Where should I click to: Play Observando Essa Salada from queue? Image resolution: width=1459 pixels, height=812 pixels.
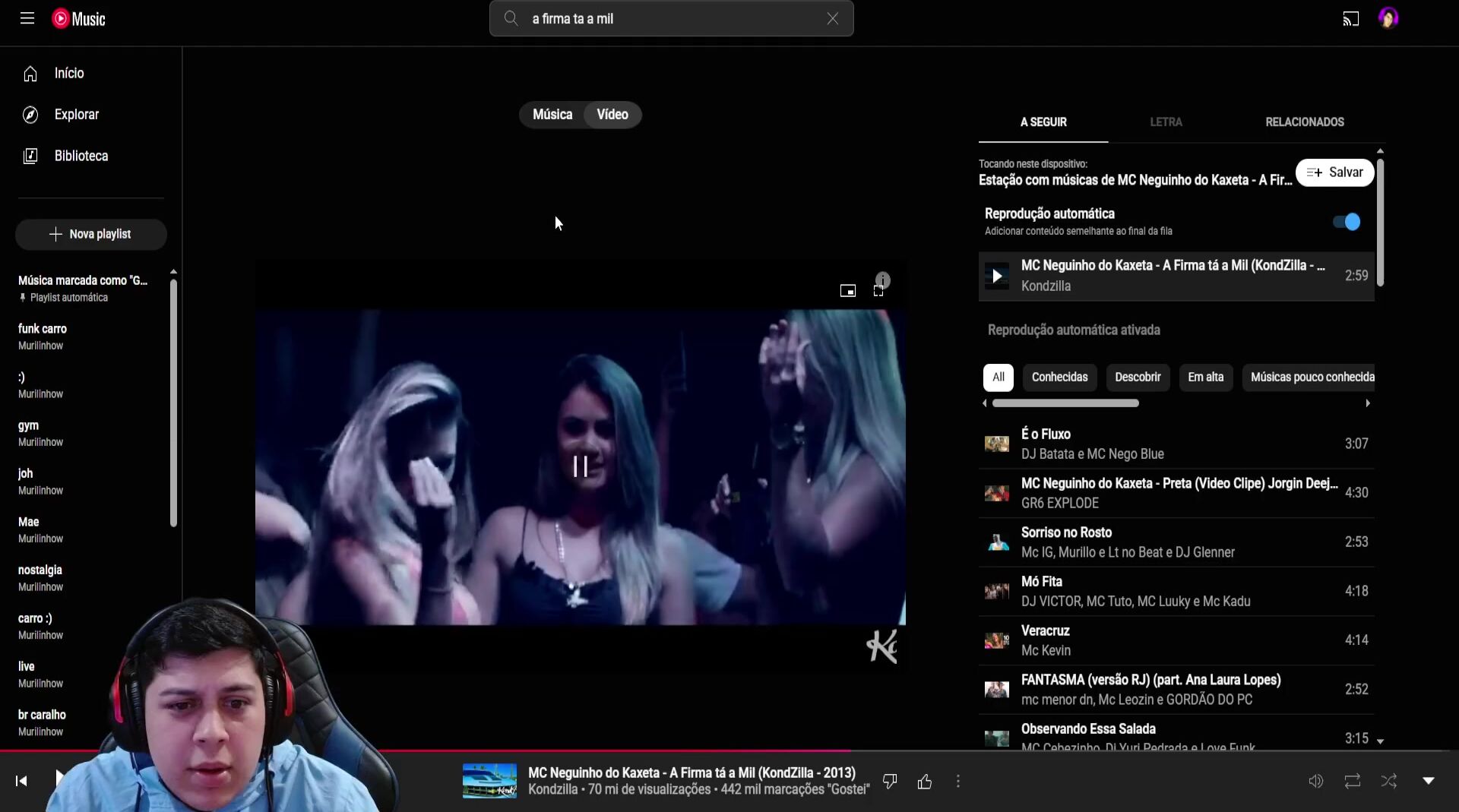[1176, 734]
